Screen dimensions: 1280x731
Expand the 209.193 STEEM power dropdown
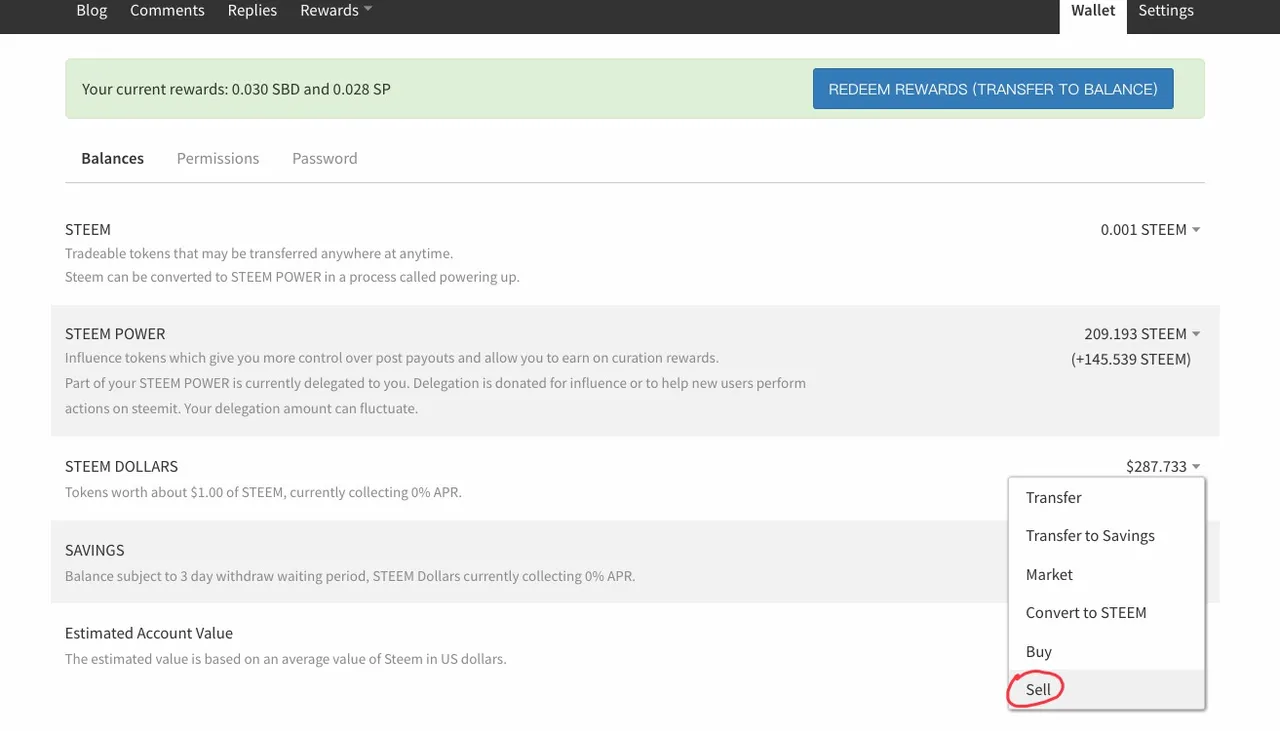(x=1142, y=333)
